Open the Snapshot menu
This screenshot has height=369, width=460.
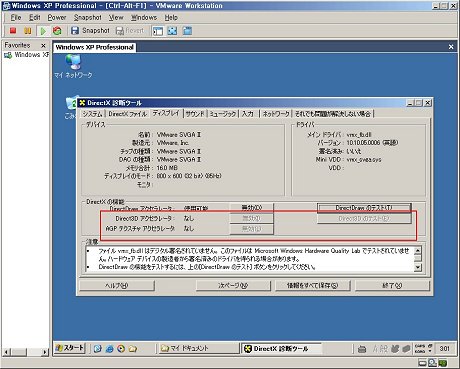(x=88, y=17)
